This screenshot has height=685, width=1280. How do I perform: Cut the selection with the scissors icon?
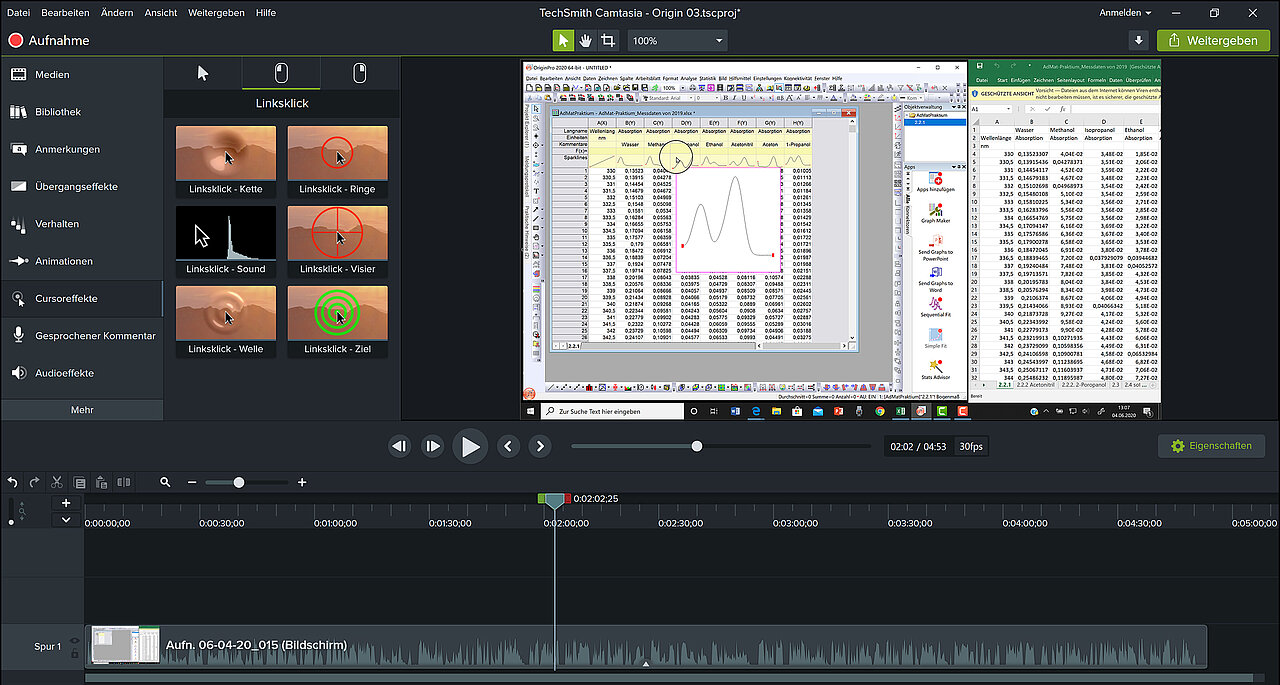(x=57, y=482)
